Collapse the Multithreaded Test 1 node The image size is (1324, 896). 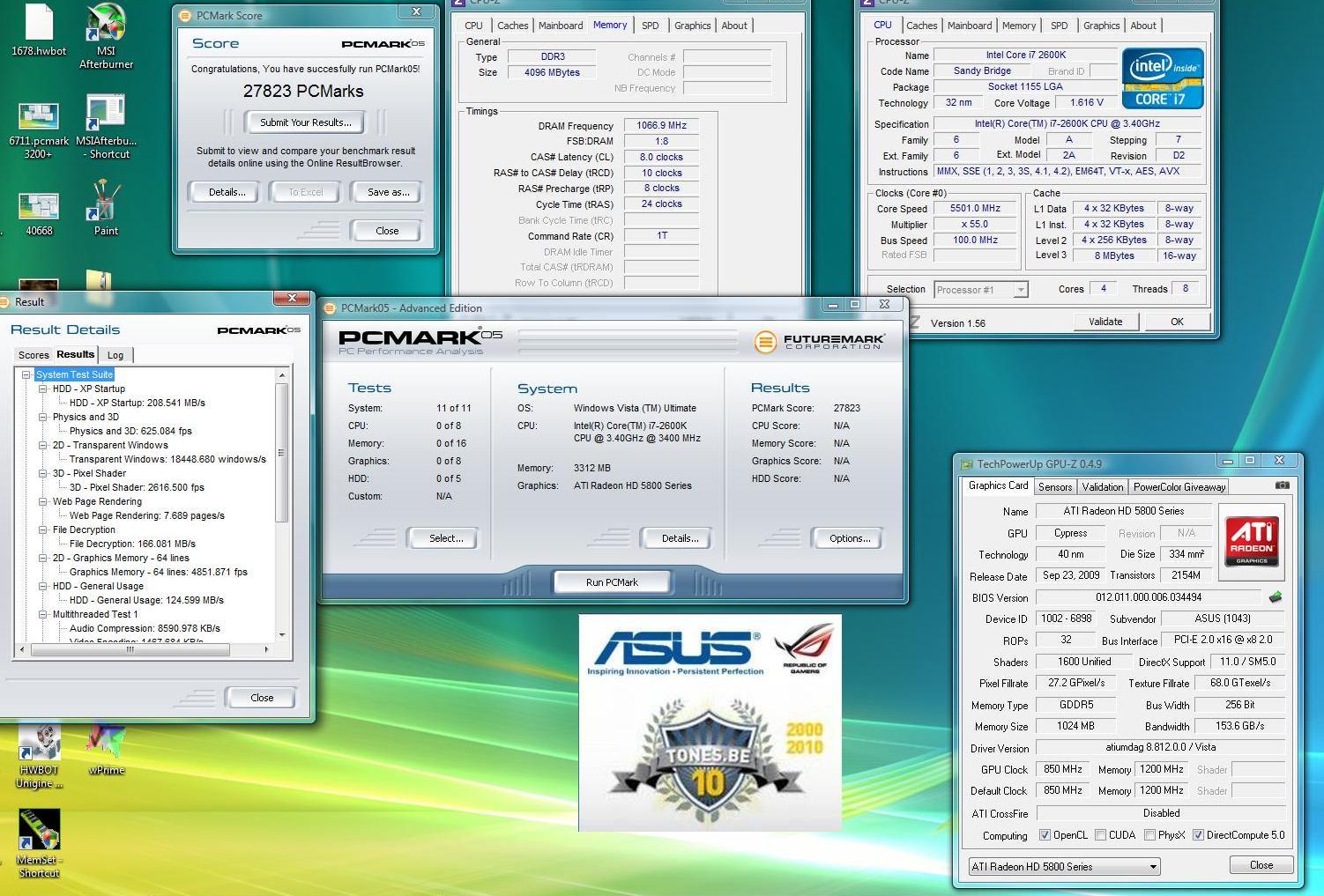(x=42, y=614)
